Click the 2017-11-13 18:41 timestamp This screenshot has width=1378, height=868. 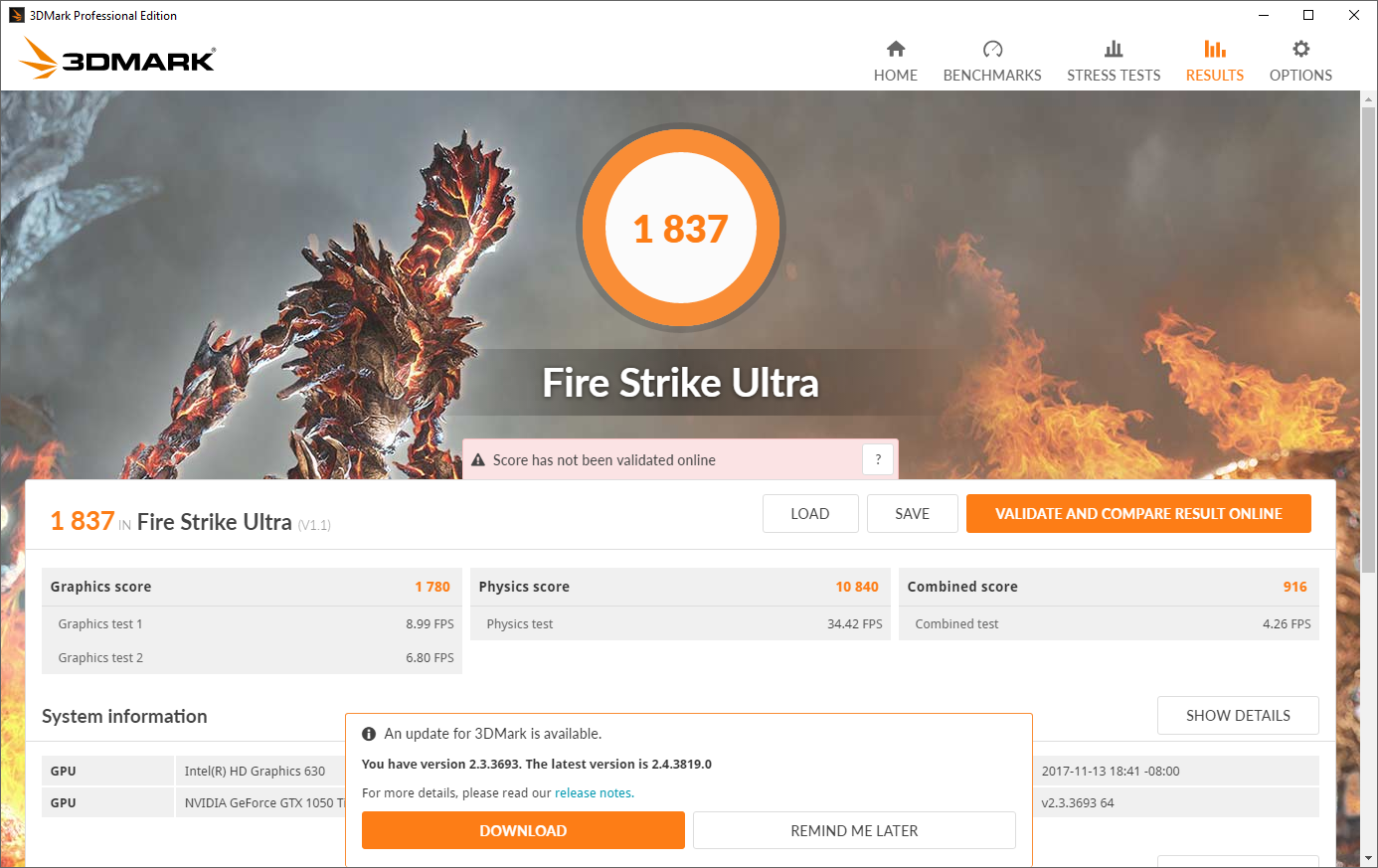pyautogui.click(x=1111, y=772)
